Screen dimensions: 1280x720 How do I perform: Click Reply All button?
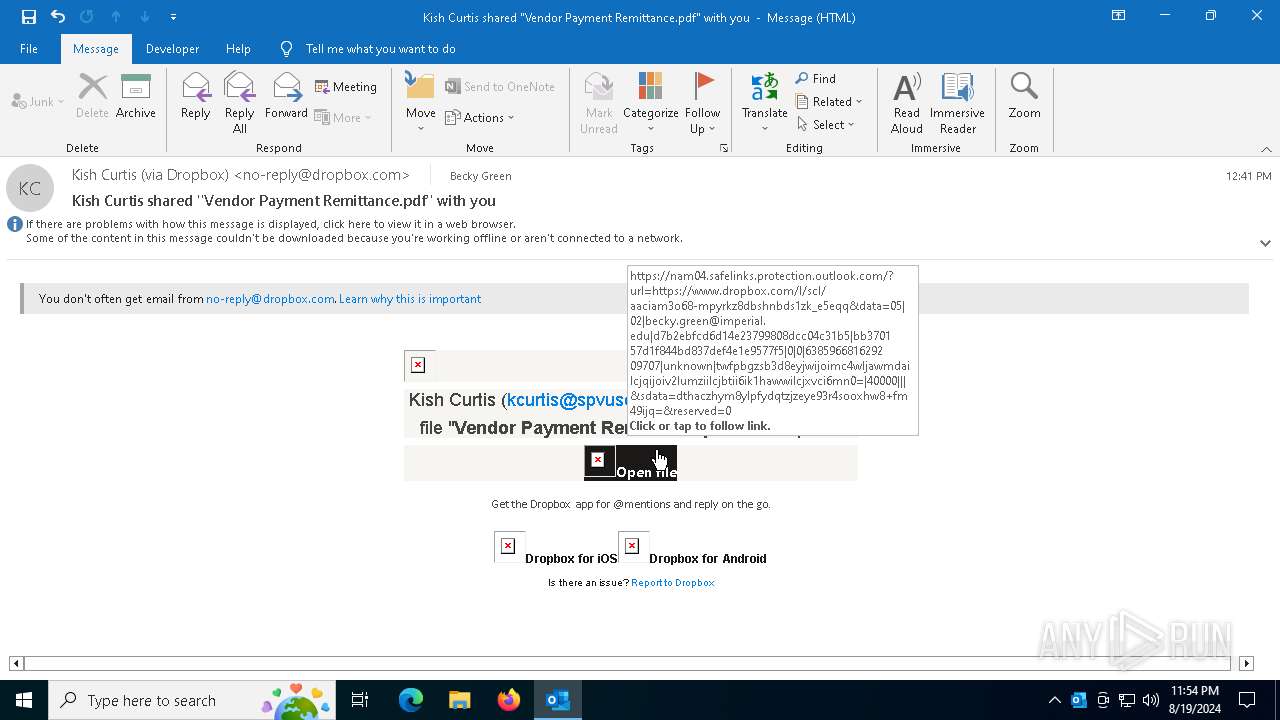(240, 102)
